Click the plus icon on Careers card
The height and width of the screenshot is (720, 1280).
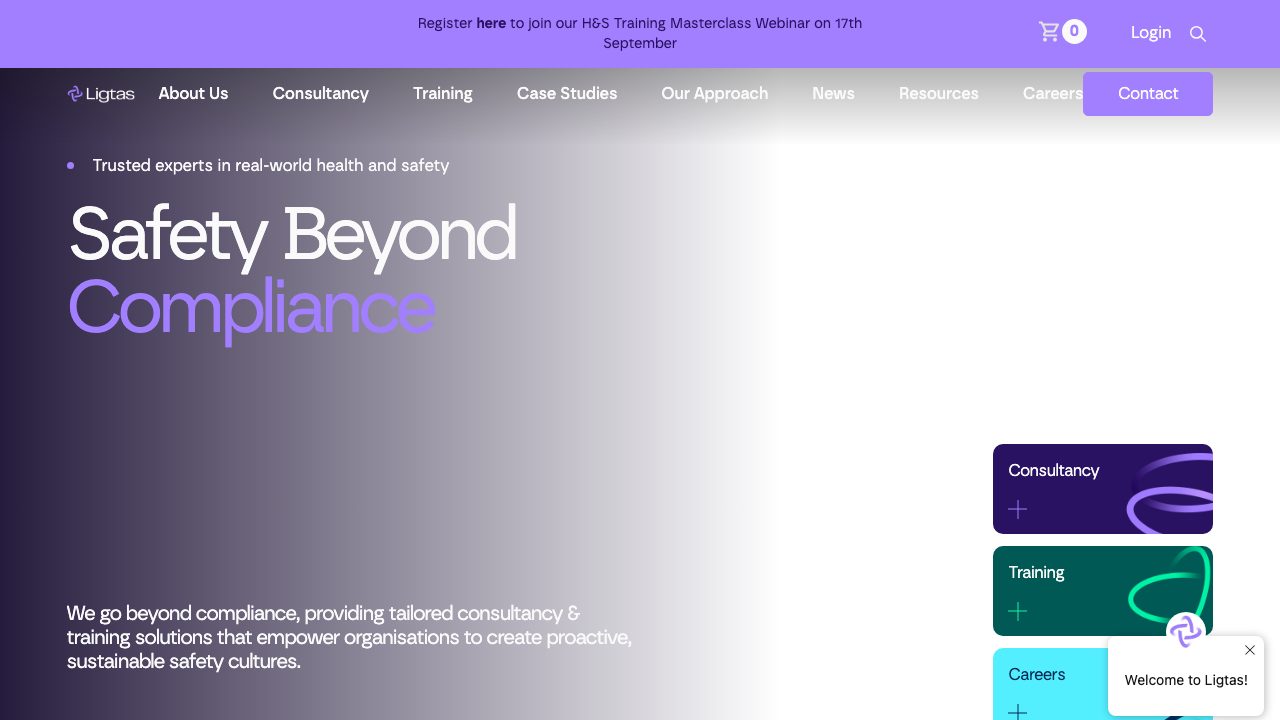point(1018,712)
